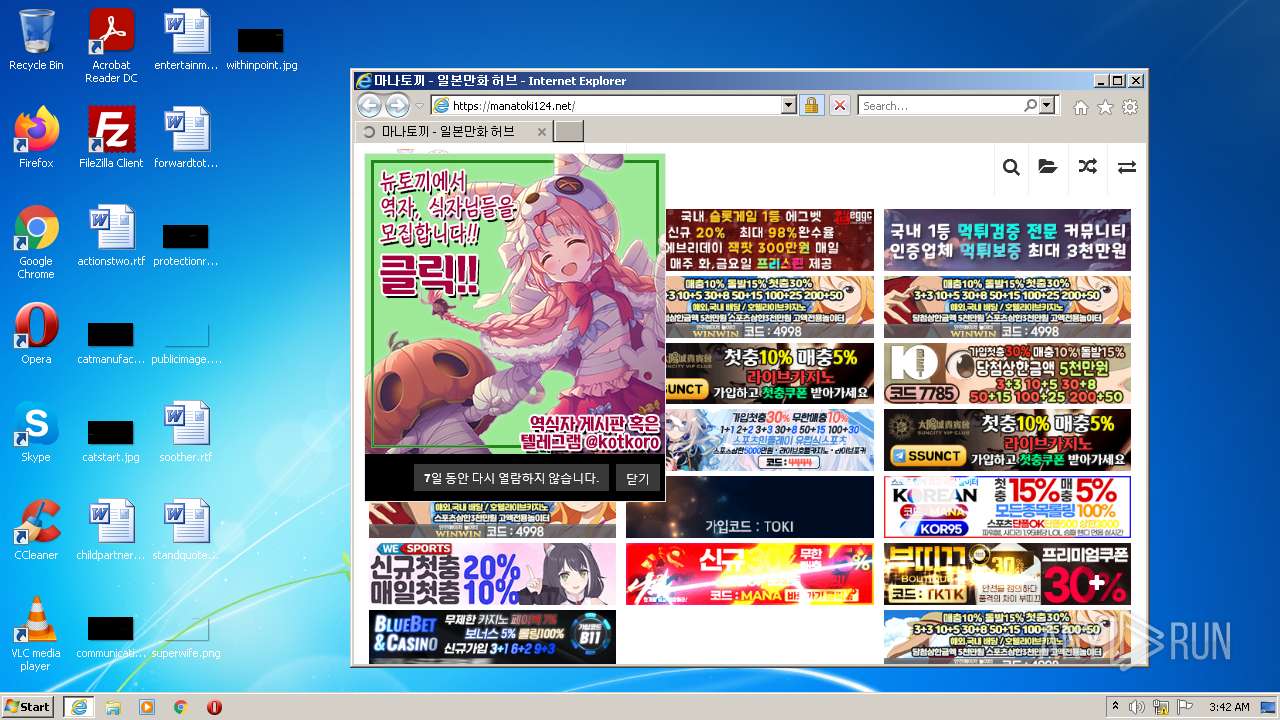Screen dimensions: 1280x720
Task: Click the 닫기 popup close button
Action: pyautogui.click(x=638, y=478)
